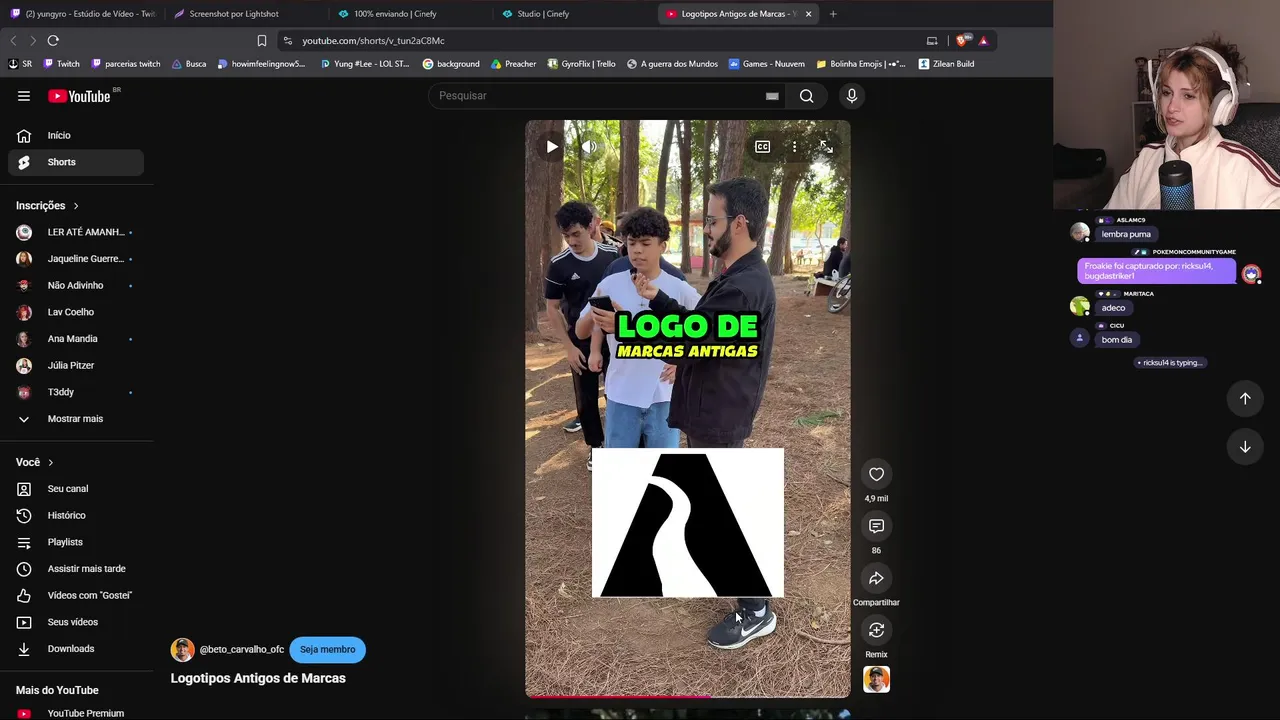Image resolution: width=1280 pixels, height=720 pixels.
Task: Expand the Você section arrow
Action: (50, 463)
